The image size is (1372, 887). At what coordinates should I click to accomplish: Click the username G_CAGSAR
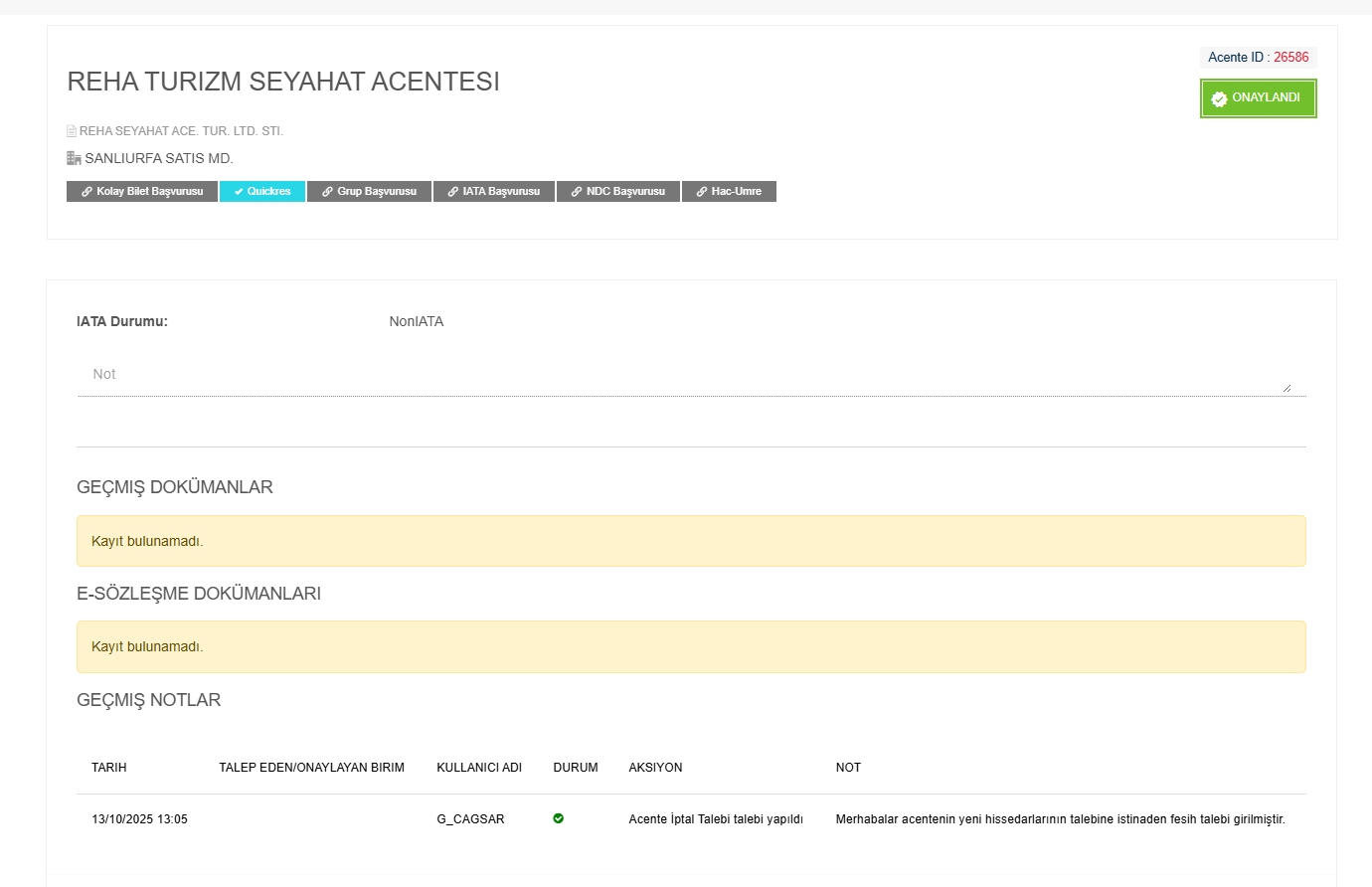pos(470,819)
